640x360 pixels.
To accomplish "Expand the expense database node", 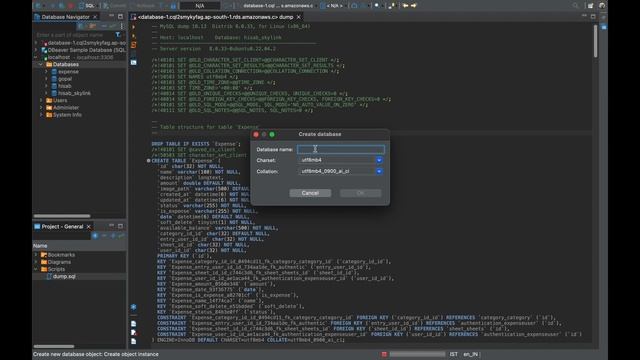I will (x=47, y=72).
